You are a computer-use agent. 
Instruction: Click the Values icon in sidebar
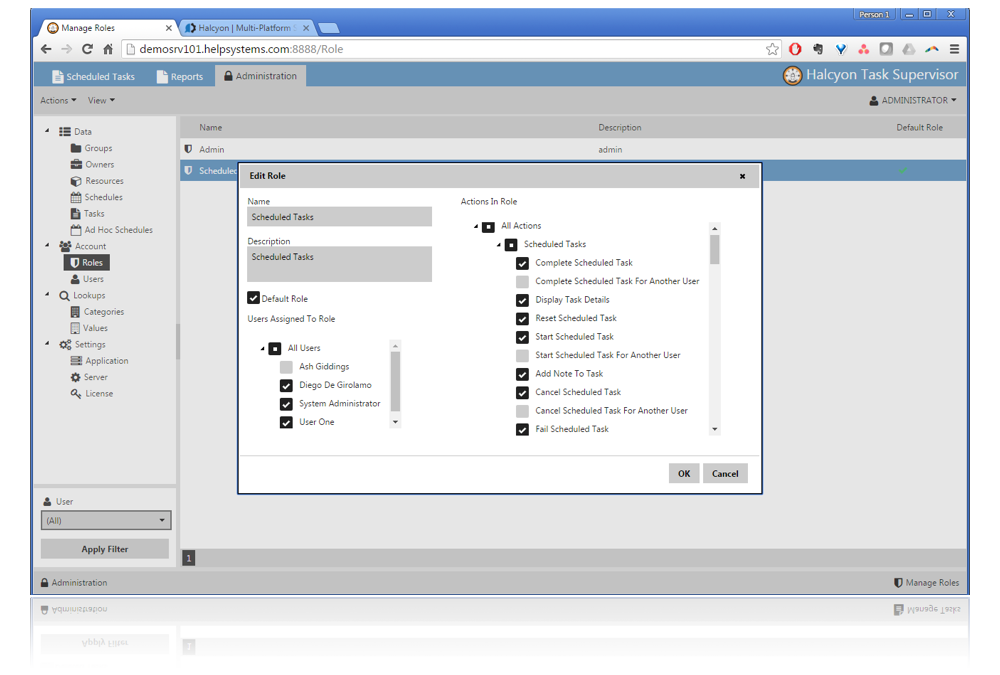coord(75,328)
